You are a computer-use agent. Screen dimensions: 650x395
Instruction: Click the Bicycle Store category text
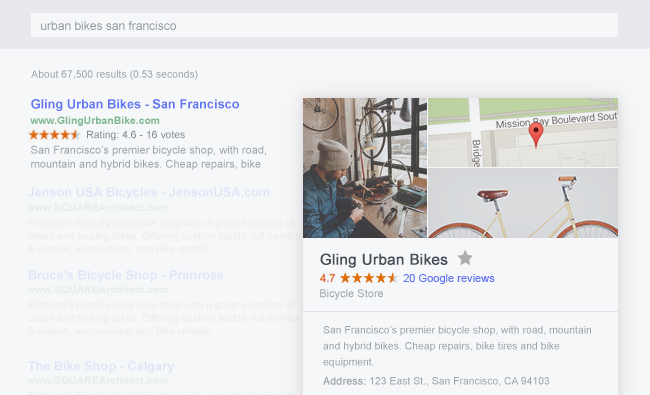pos(351,293)
